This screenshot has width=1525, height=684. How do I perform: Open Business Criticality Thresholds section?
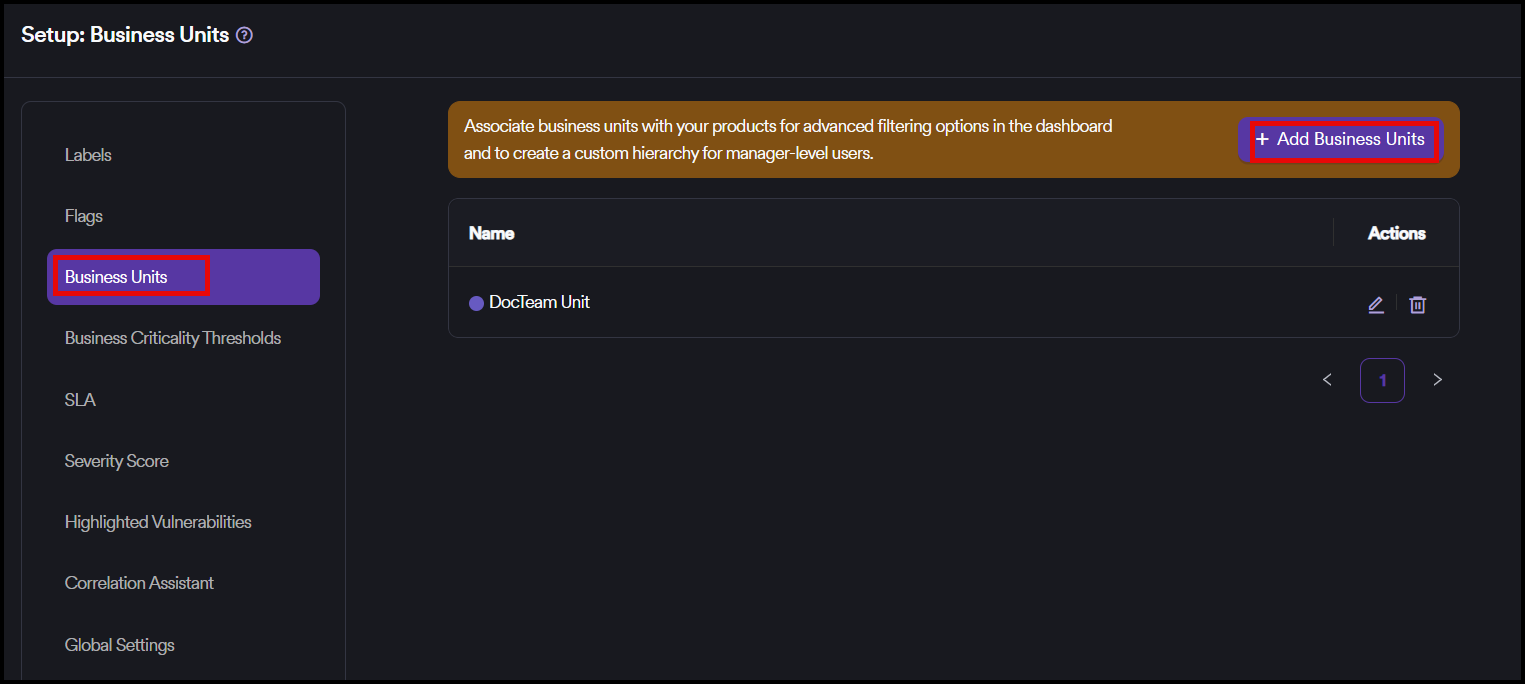(x=173, y=338)
